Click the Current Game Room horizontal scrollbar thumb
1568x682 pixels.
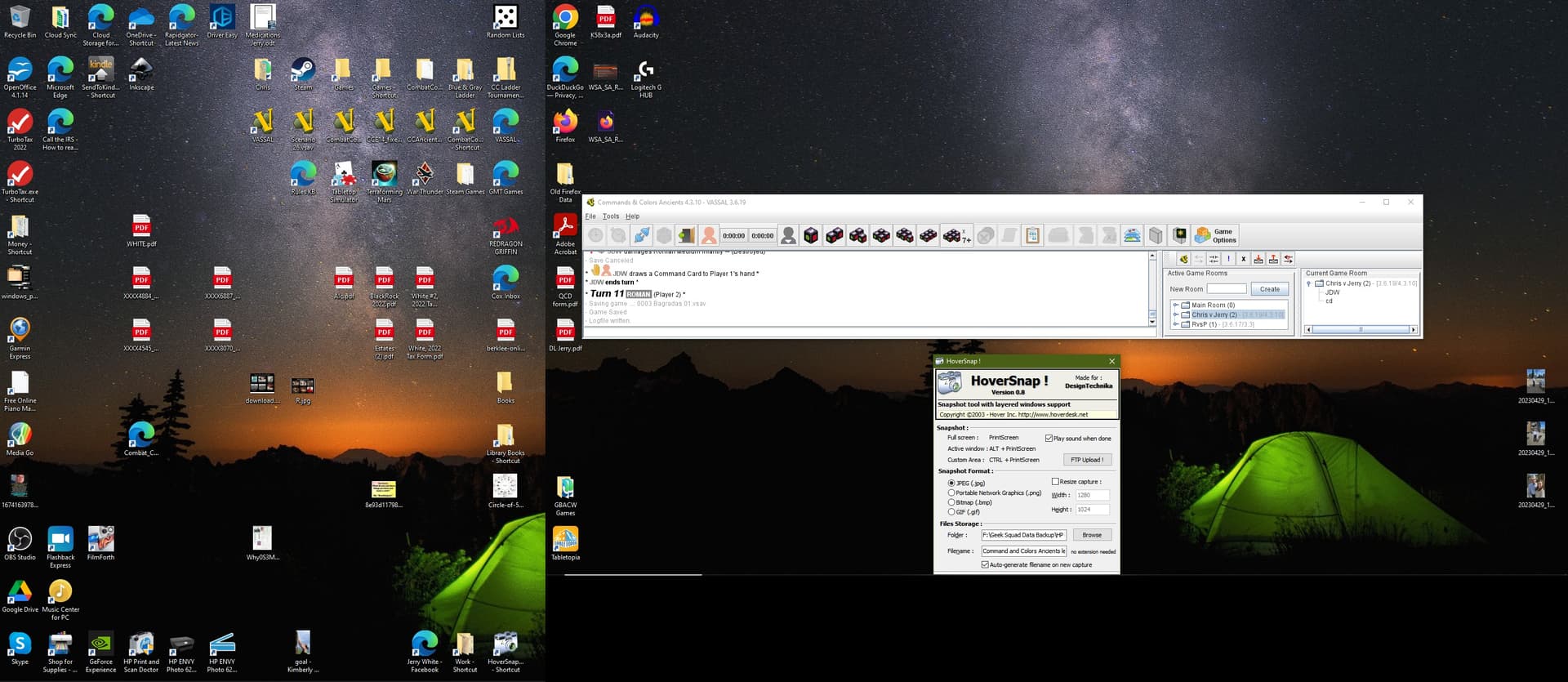pyautogui.click(x=1360, y=329)
